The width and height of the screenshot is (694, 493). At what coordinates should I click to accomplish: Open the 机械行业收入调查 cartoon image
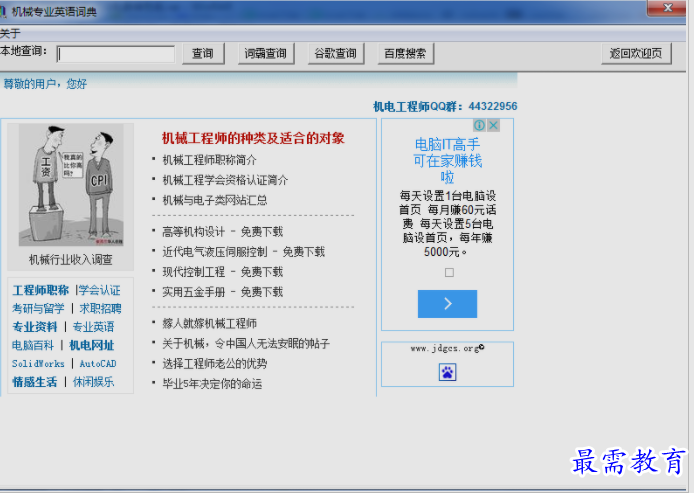click(71, 185)
